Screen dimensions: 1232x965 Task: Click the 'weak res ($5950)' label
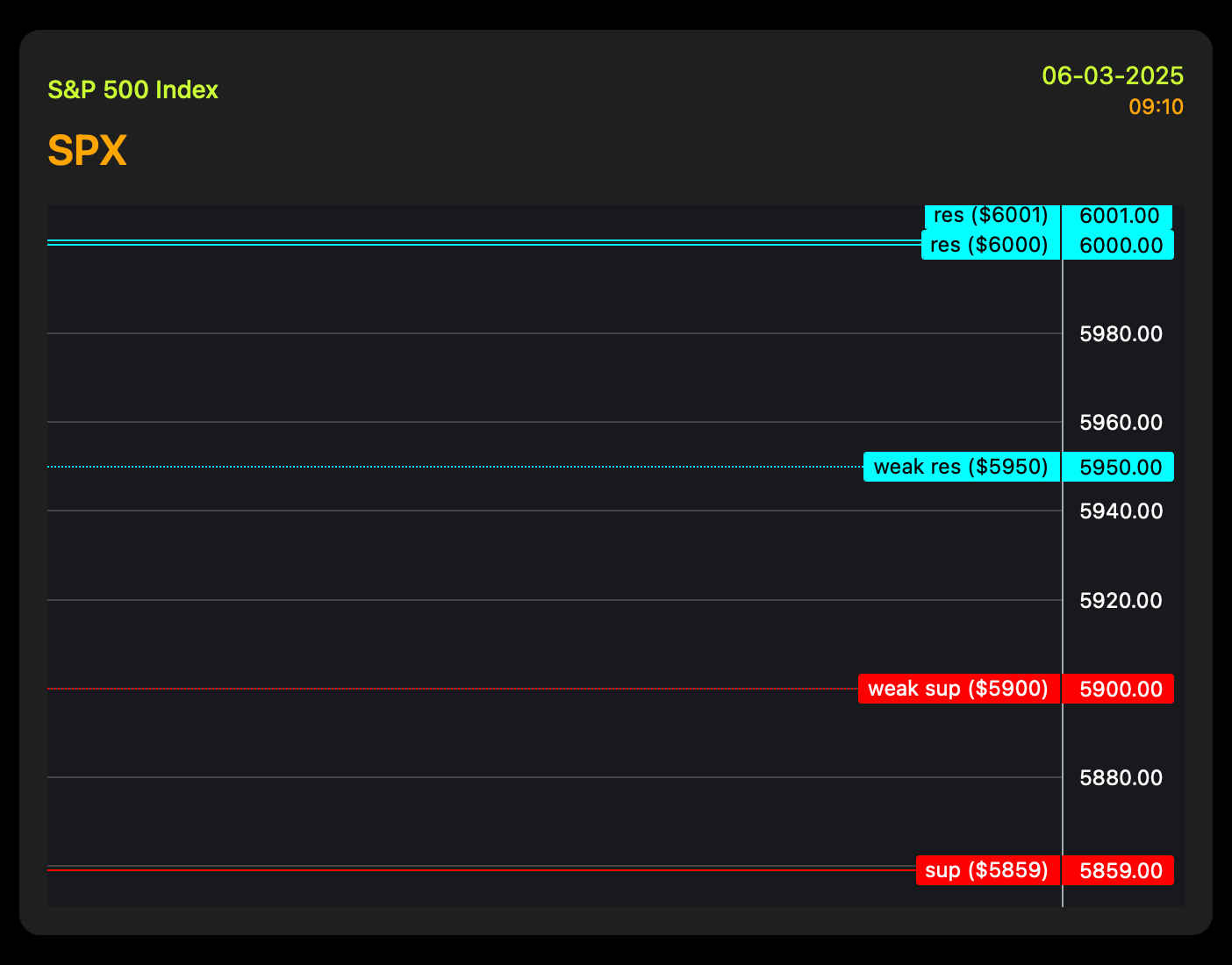tap(962, 467)
